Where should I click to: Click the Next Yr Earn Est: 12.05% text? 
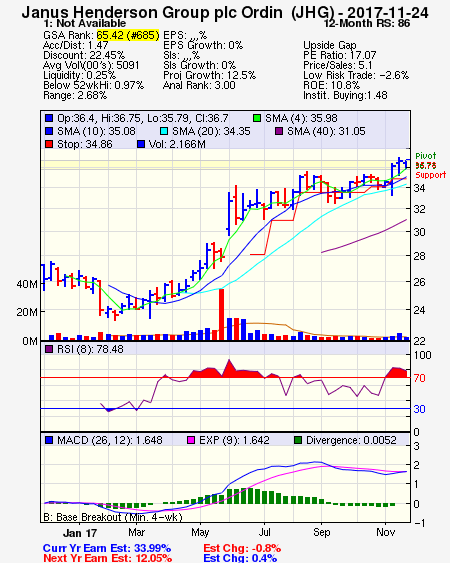(x=107, y=558)
